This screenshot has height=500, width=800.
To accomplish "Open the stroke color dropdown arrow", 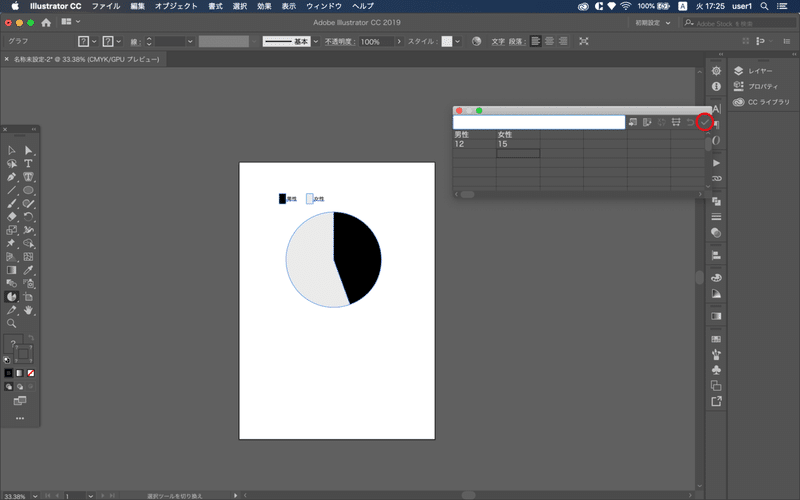I will [119, 41].
